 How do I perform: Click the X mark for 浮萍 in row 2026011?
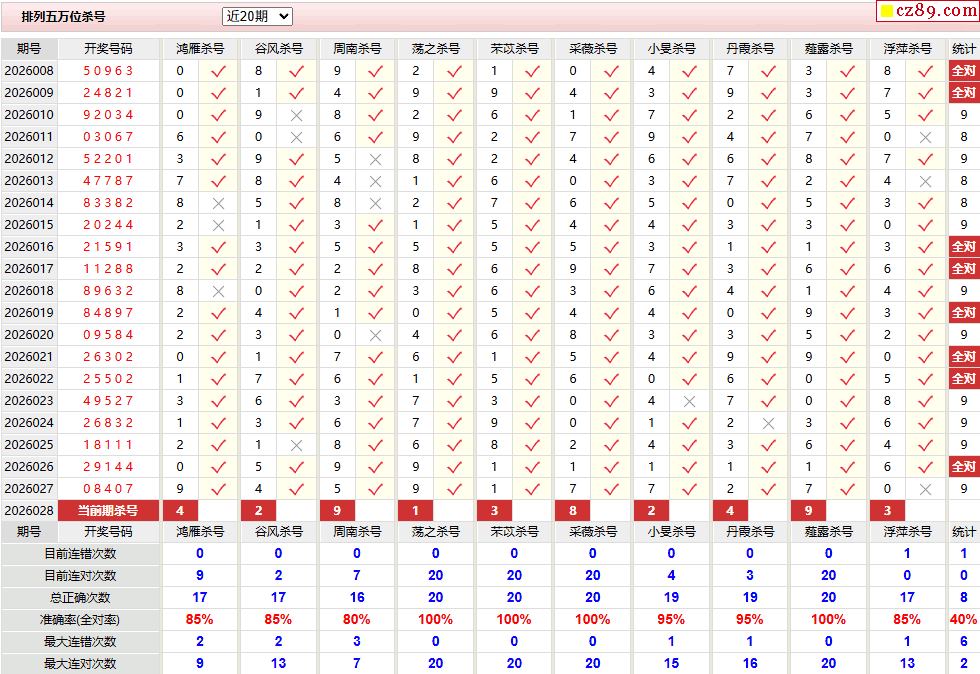pos(926,137)
